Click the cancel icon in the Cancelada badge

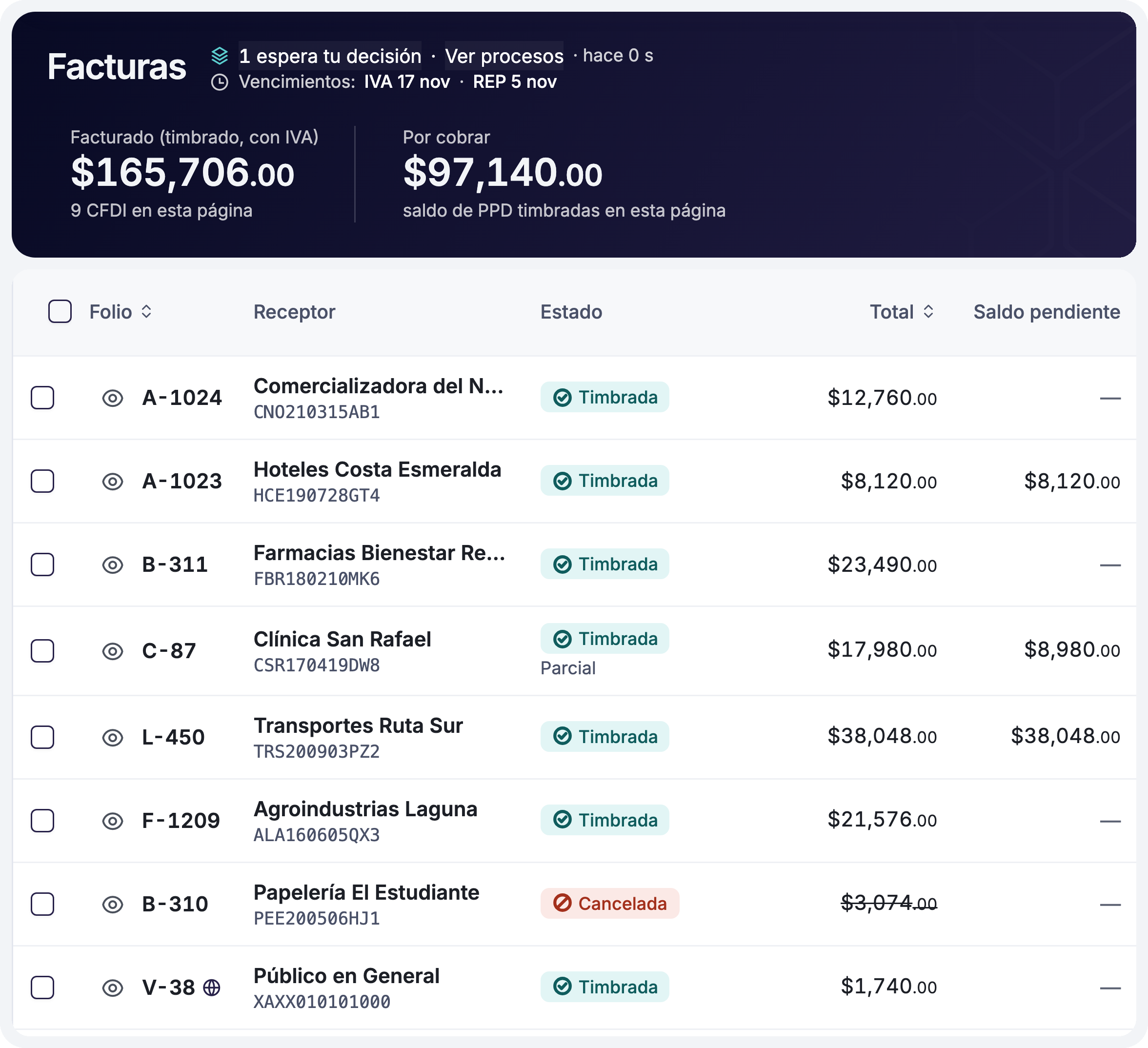[563, 903]
